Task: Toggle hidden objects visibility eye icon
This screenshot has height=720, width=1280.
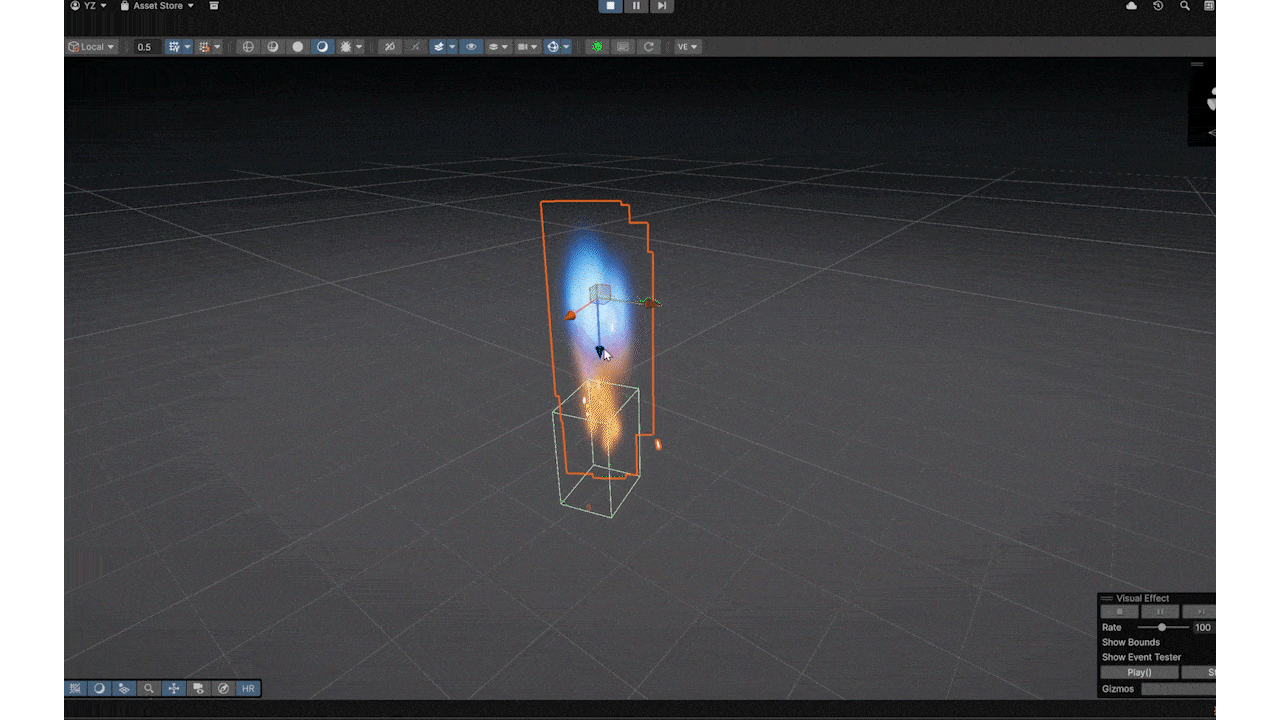Action: point(471,47)
